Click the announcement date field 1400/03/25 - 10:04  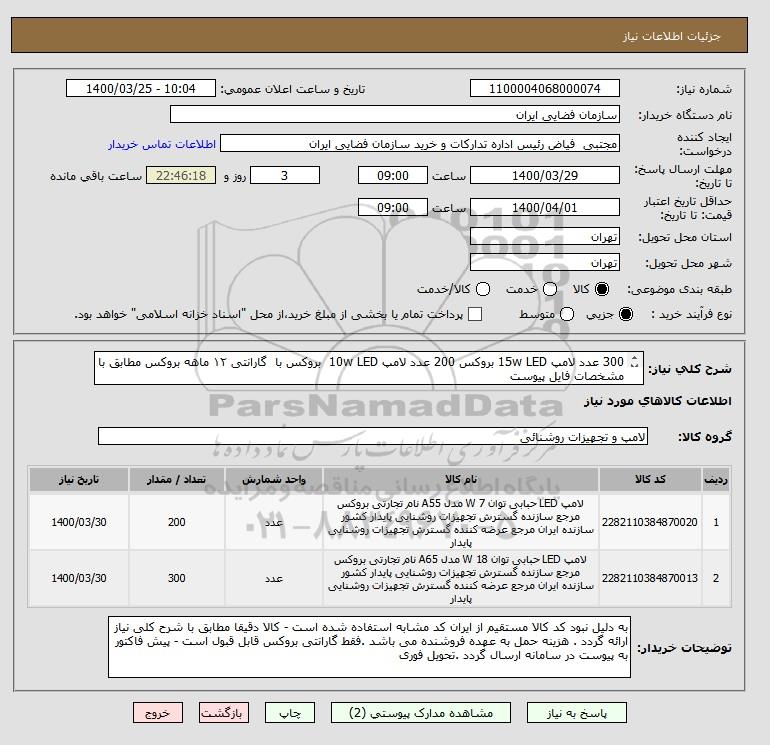click(x=140, y=89)
